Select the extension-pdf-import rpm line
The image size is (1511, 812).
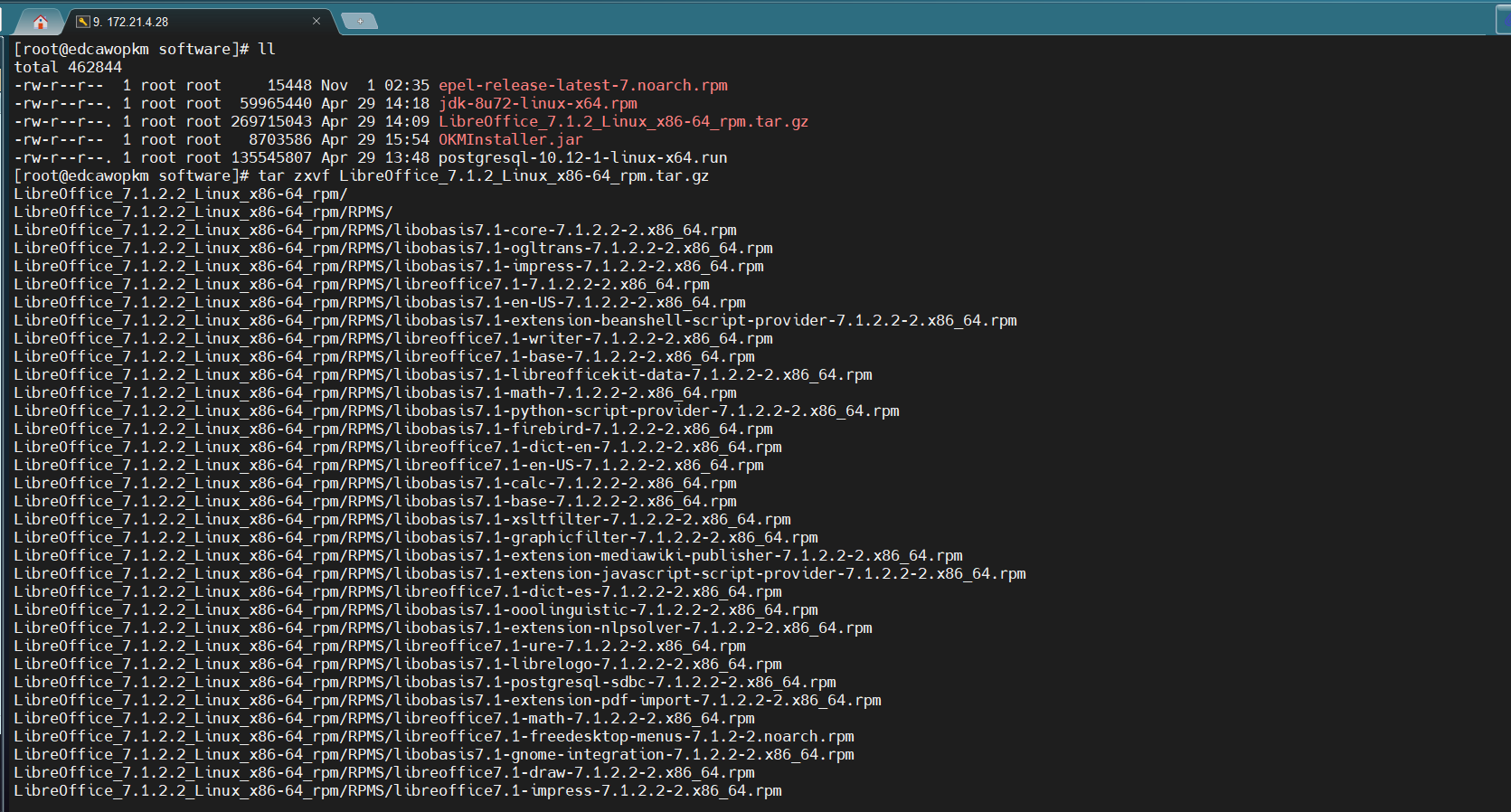coord(448,700)
